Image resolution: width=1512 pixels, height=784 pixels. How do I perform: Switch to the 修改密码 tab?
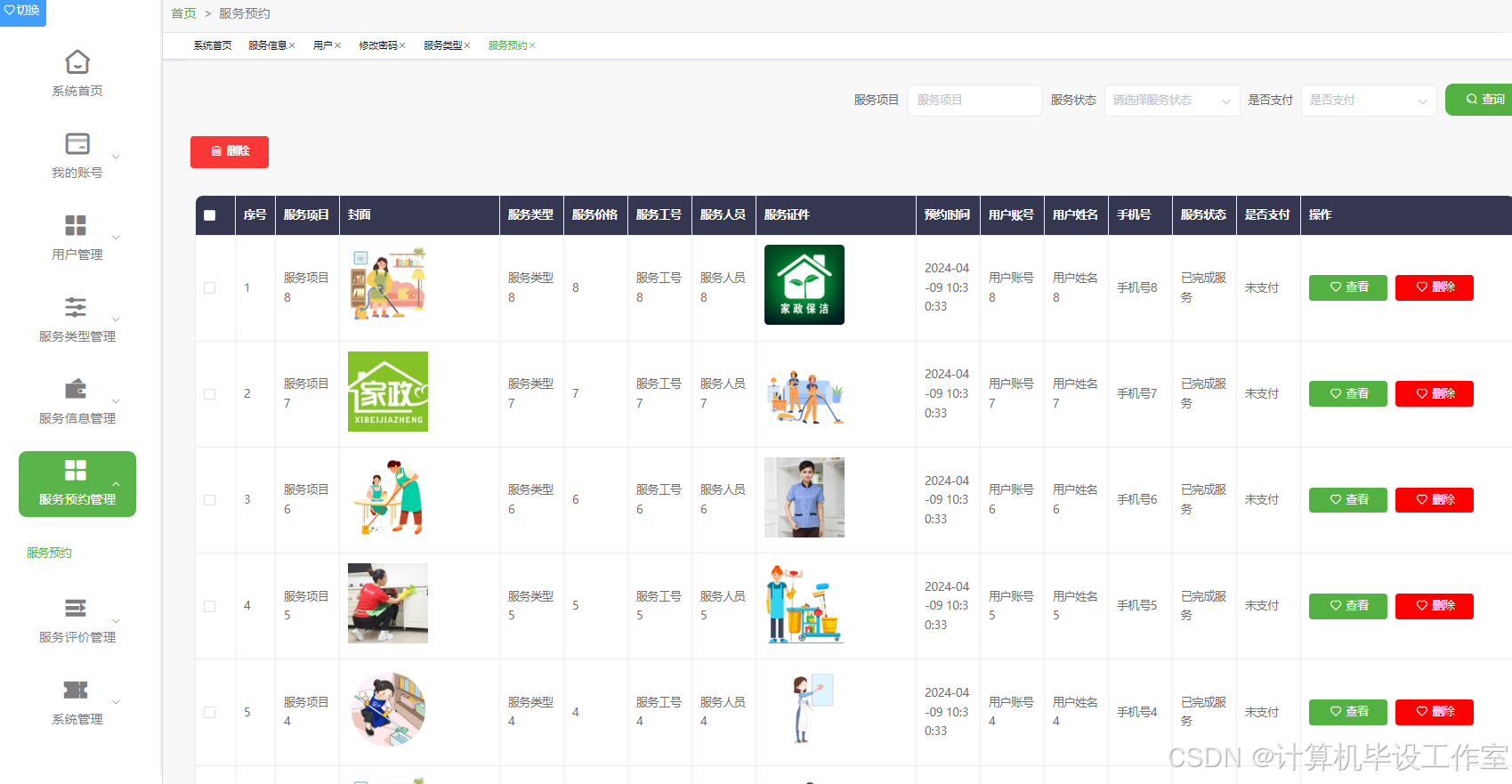click(377, 45)
